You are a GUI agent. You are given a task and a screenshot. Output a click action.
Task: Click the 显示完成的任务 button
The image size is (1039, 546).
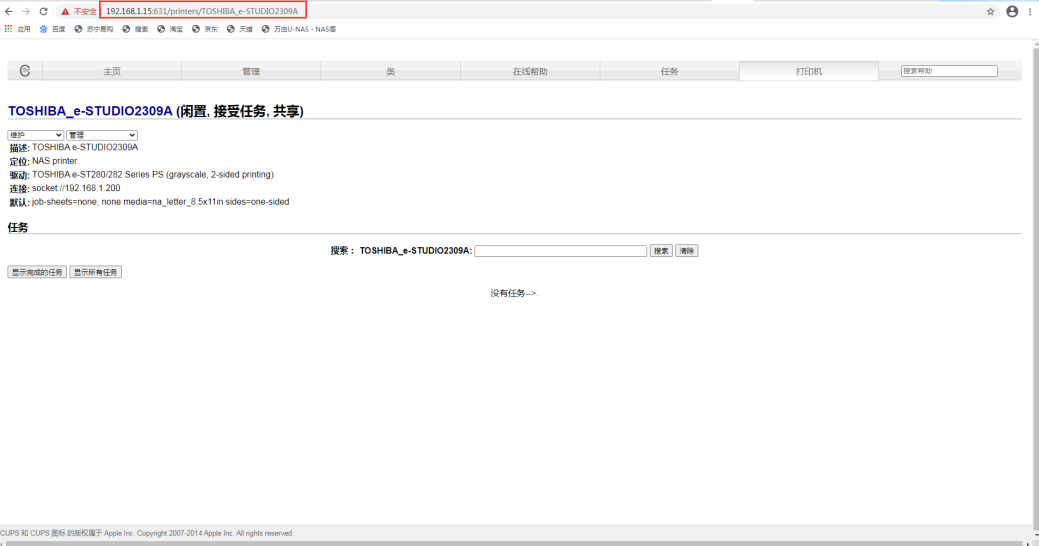coord(37,272)
